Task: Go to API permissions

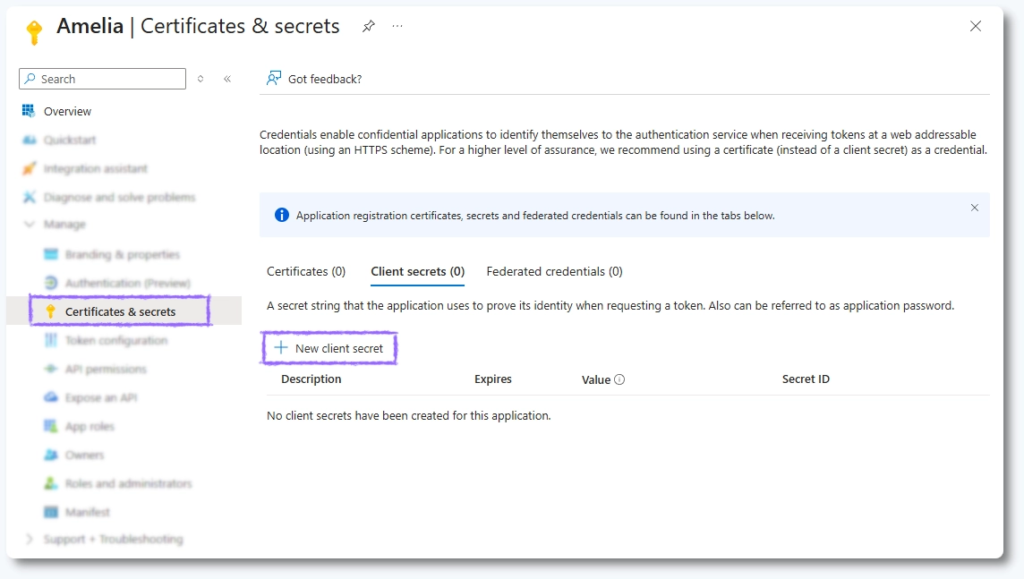Action: tap(105, 369)
